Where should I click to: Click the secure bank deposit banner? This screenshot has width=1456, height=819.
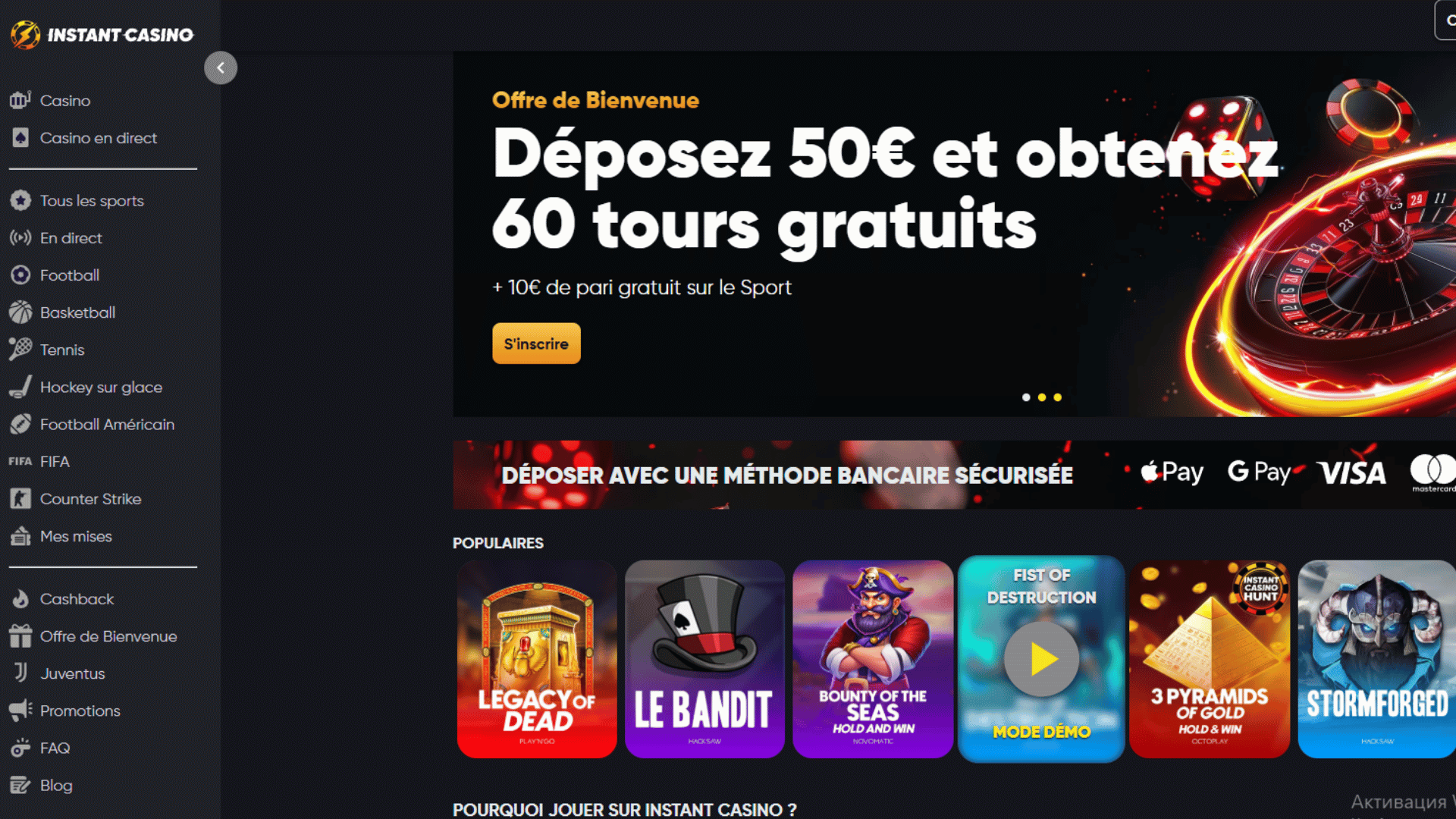pyautogui.click(x=954, y=475)
